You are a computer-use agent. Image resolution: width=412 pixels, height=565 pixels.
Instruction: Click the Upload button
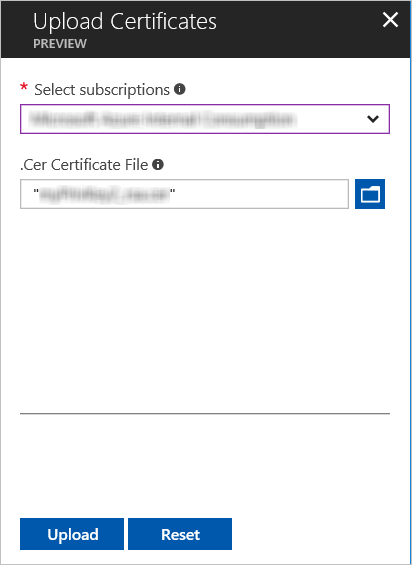(72, 534)
